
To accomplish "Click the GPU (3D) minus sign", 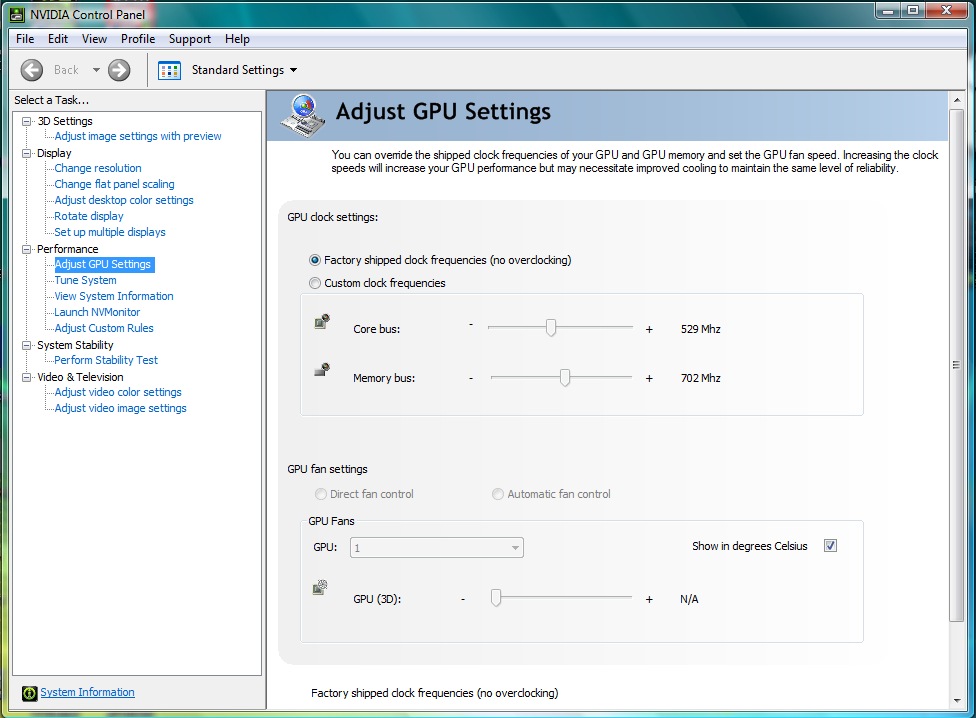I will coord(463,599).
